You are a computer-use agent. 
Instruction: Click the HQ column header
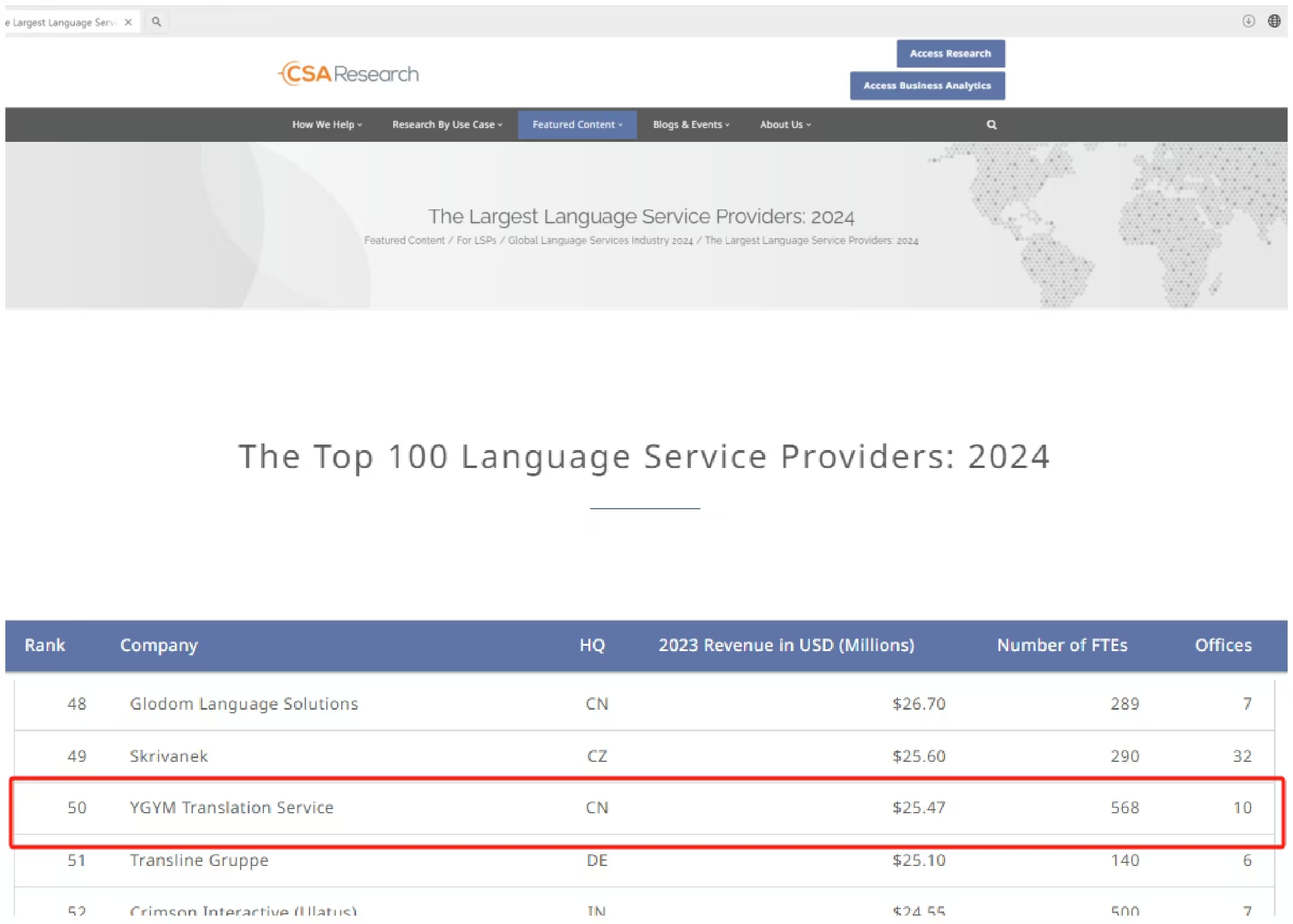tap(592, 645)
